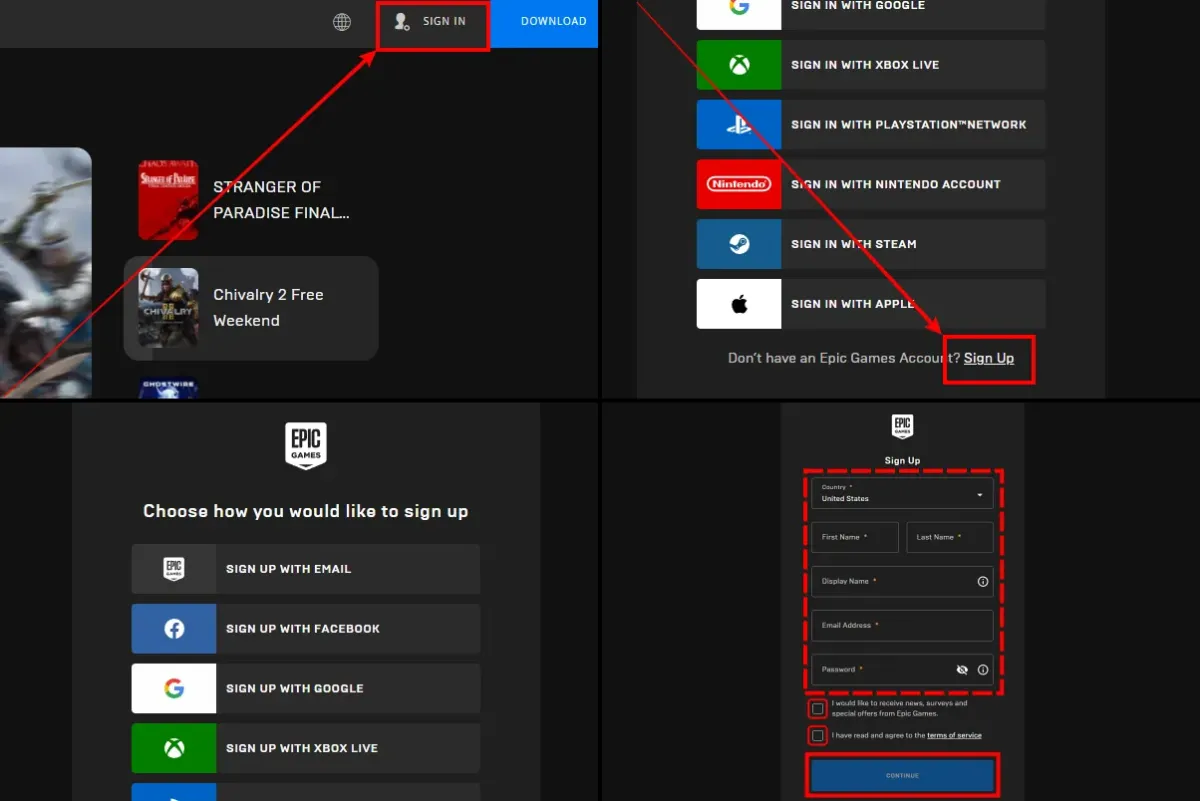Open the terms of service link

pyautogui.click(x=954, y=736)
